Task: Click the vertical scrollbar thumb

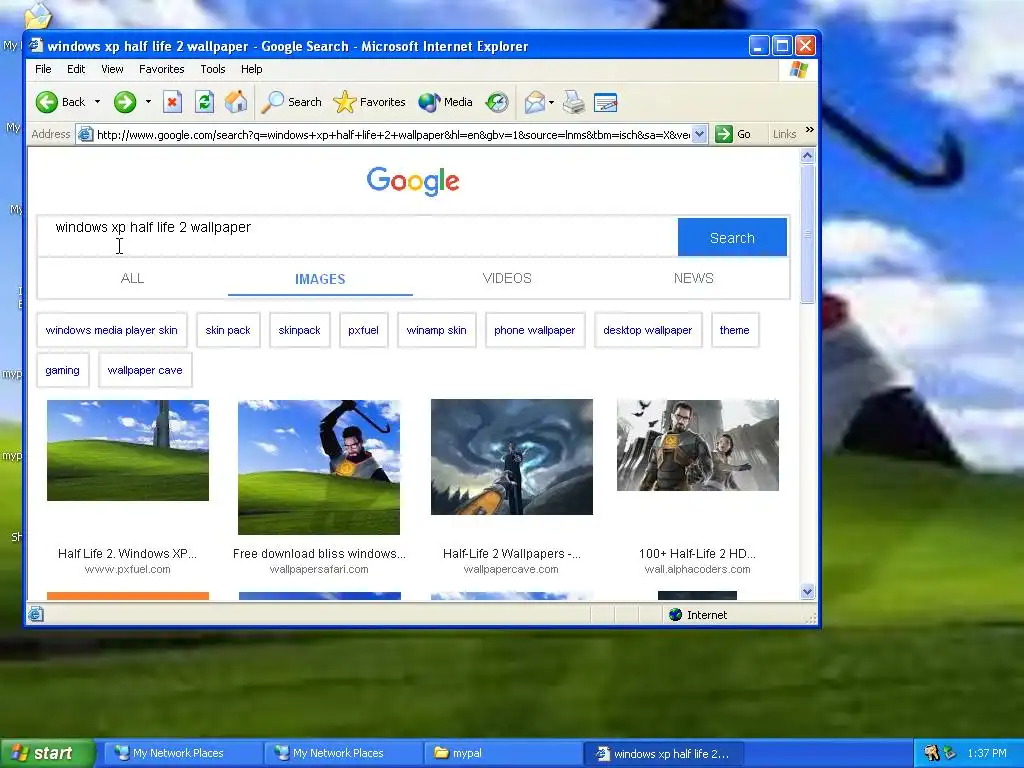Action: (807, 234)
